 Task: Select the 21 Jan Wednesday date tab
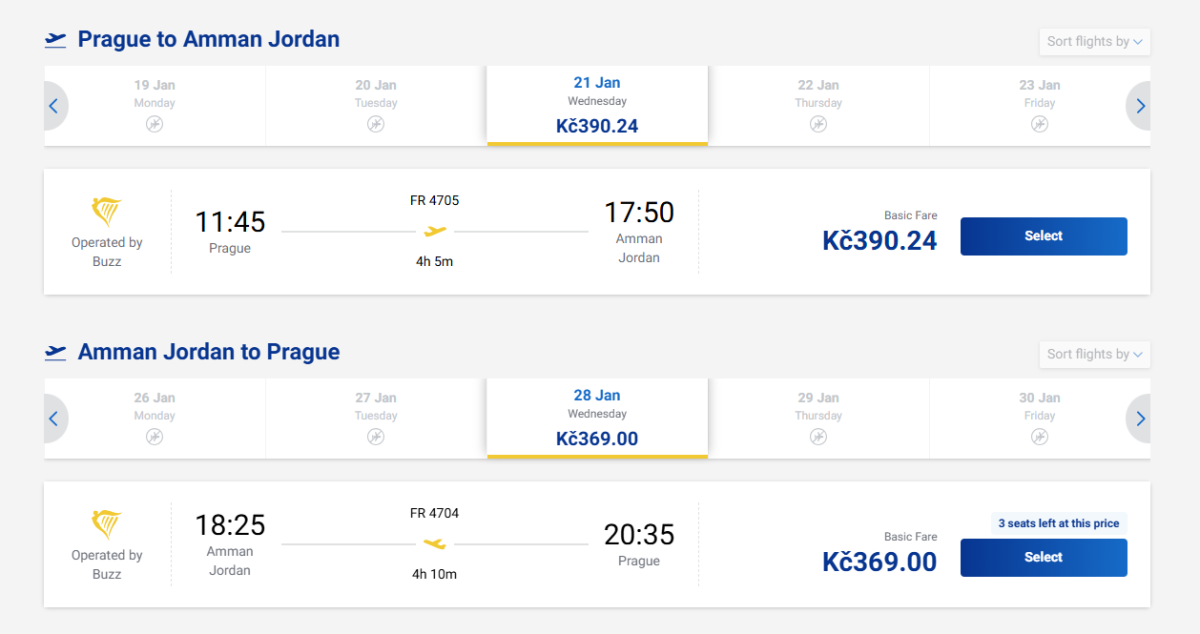click(x=597, y=105)
